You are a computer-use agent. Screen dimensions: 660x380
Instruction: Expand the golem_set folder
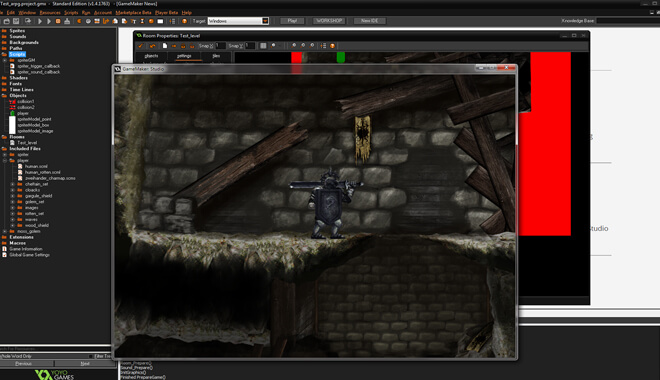click(12, 202)
